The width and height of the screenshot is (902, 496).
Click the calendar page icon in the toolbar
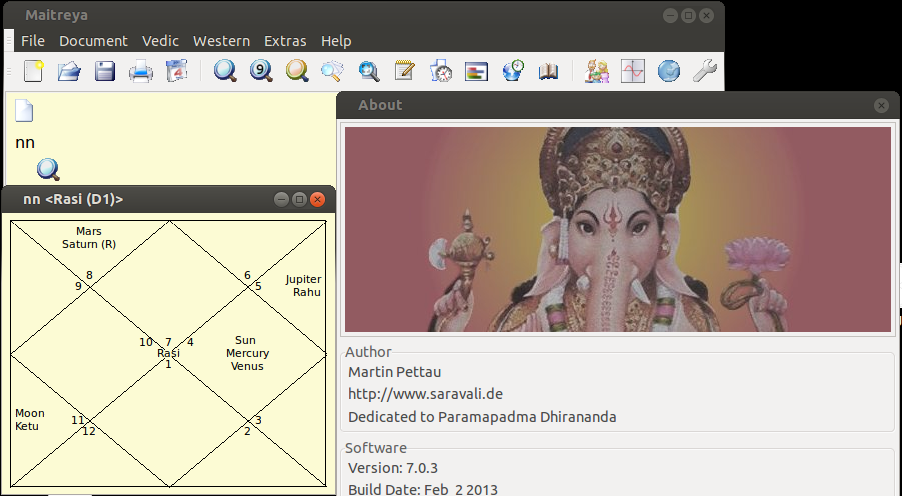click(x=176, y=71)
